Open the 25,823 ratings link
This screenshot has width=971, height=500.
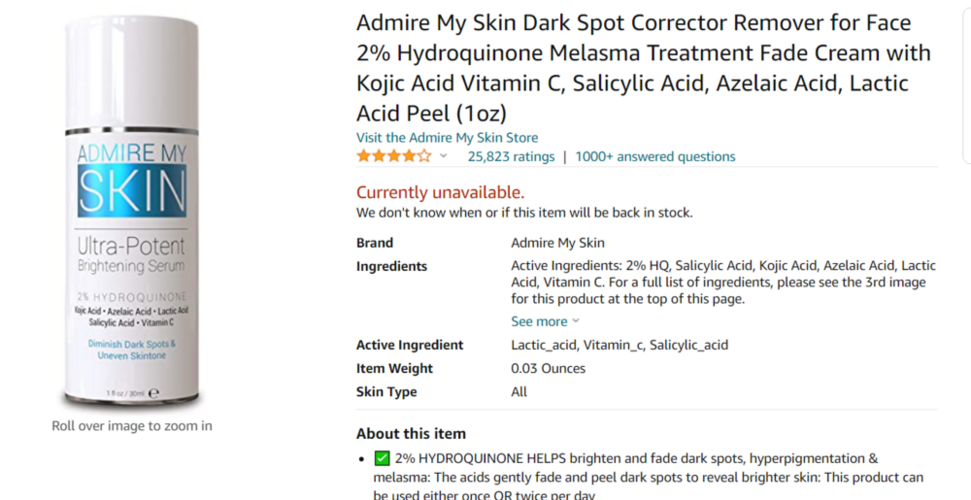(511, 157)
